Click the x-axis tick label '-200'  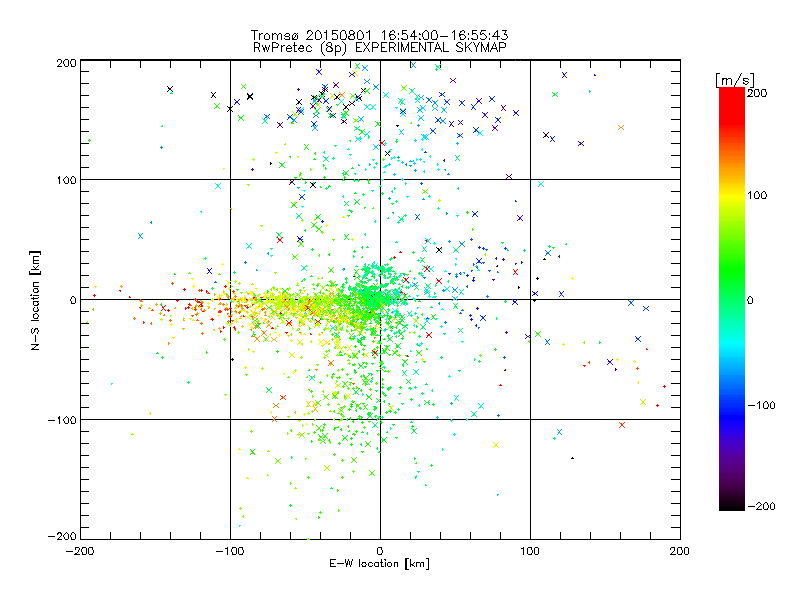80,551
